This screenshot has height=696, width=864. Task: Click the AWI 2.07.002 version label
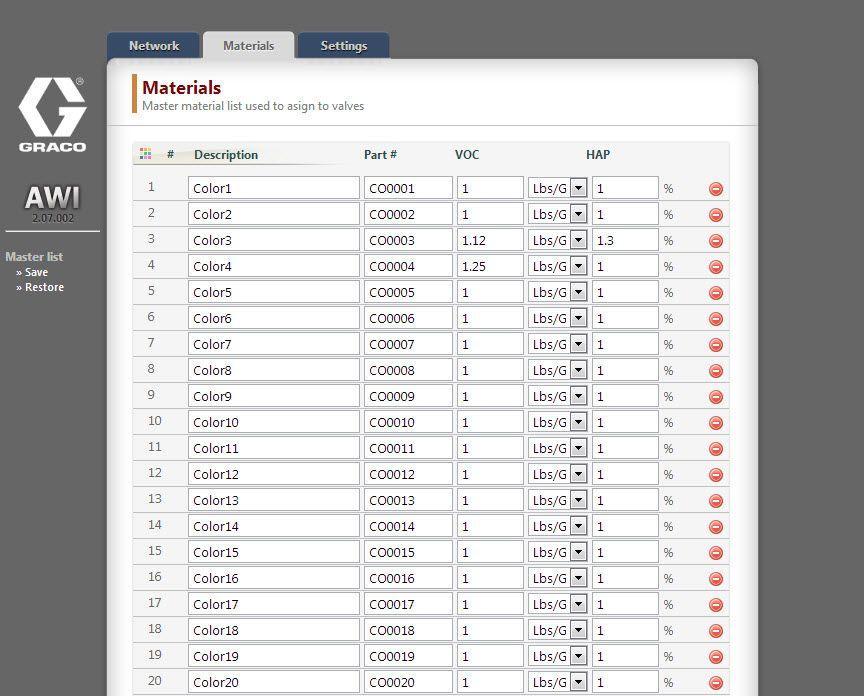pos(52,204)
